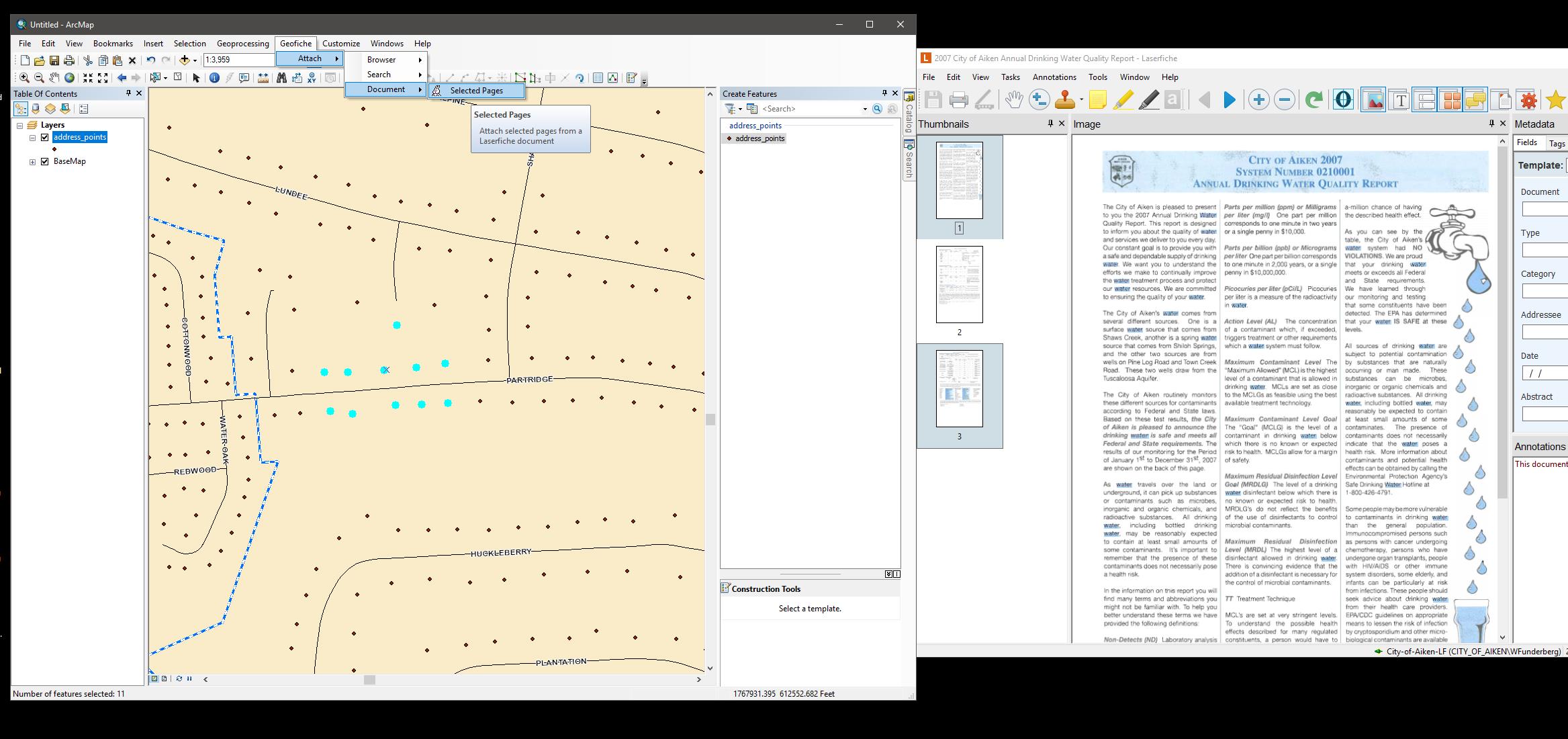Image resolution: width=1568 pixels, height=739 pixels.
Task: Open the Annotations menu in Laserfiche
Action: tap(1054, 77)
